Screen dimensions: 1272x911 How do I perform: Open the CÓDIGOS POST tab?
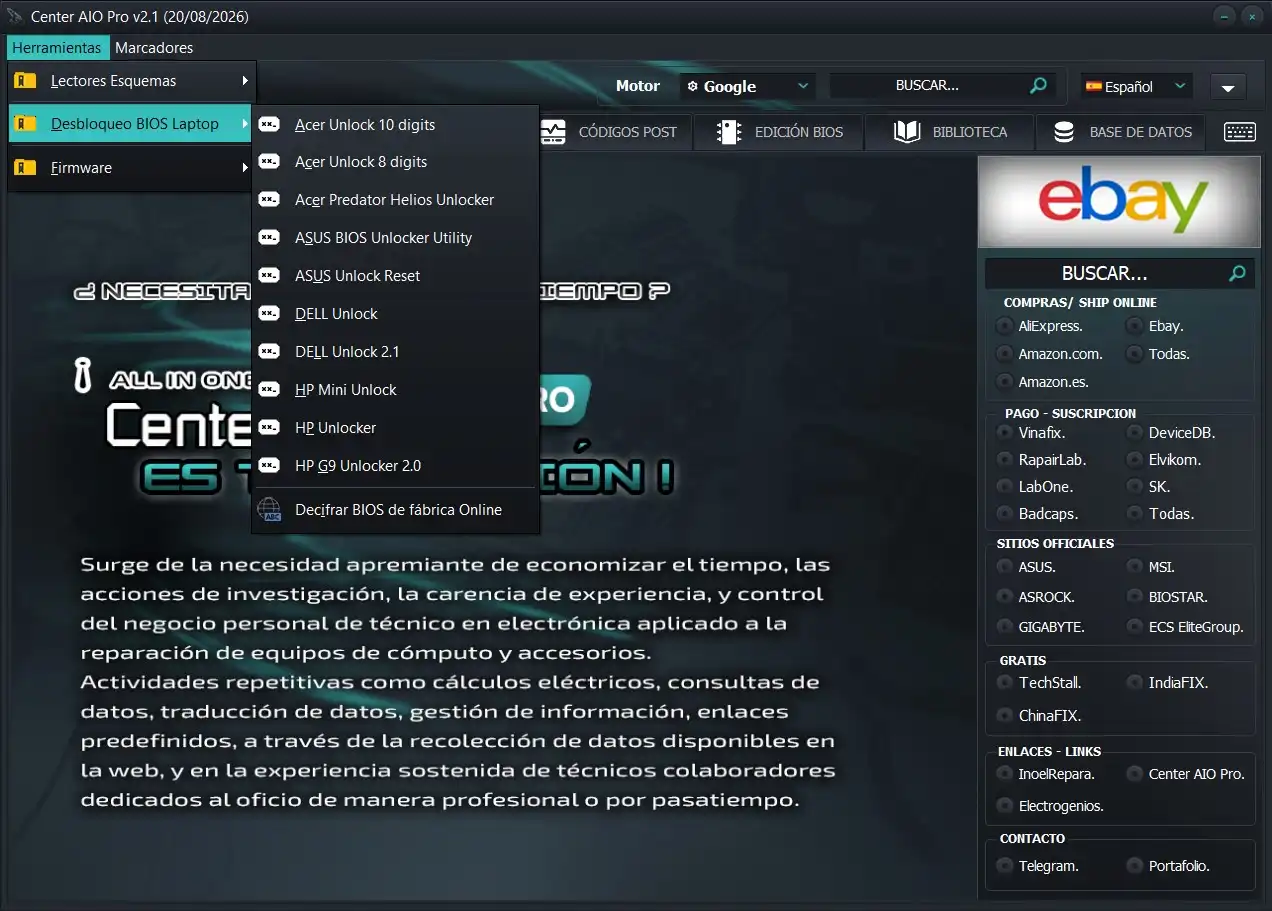[613, 132]
